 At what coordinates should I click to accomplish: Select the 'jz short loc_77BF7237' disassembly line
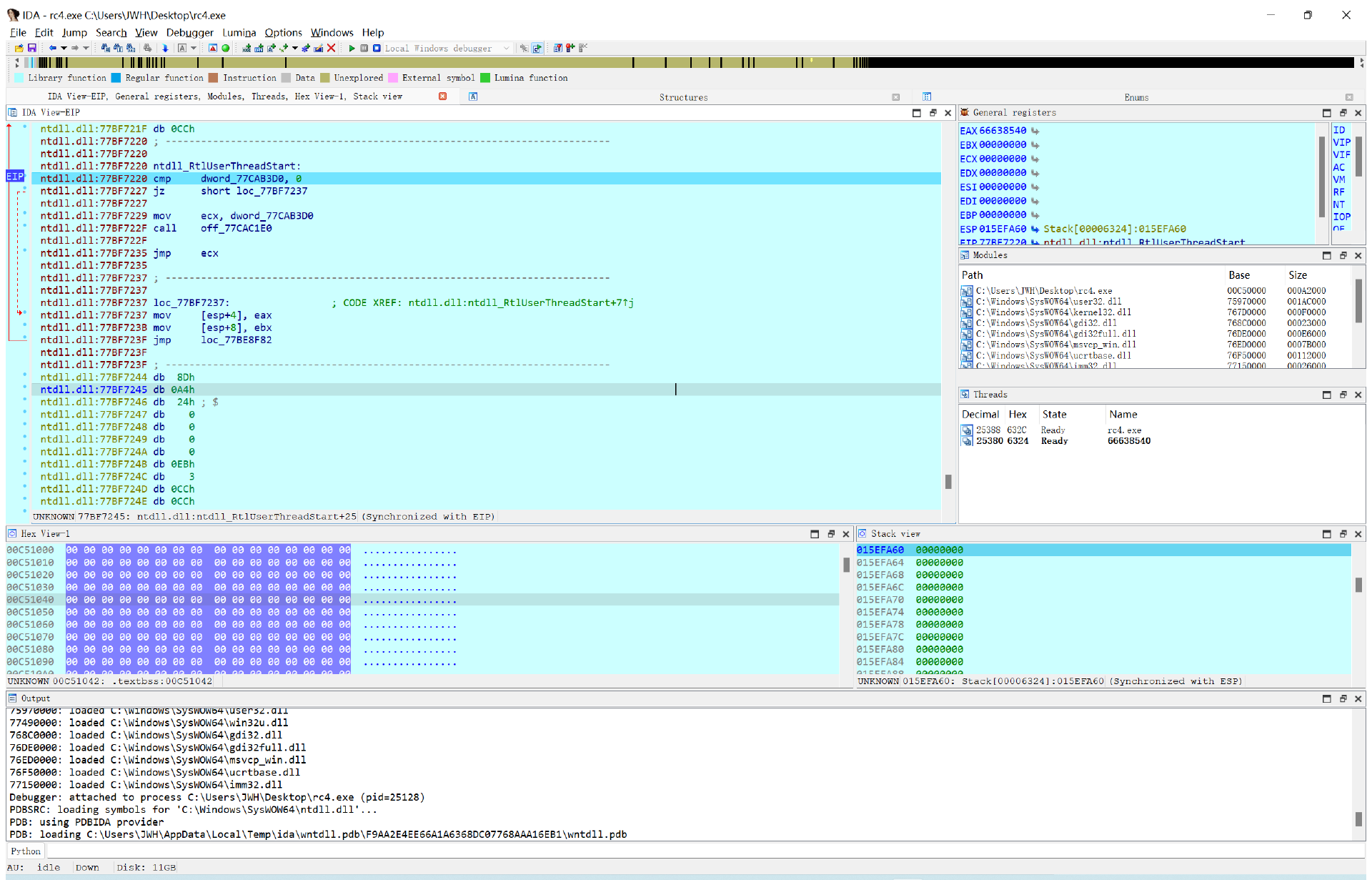(486, 191)
